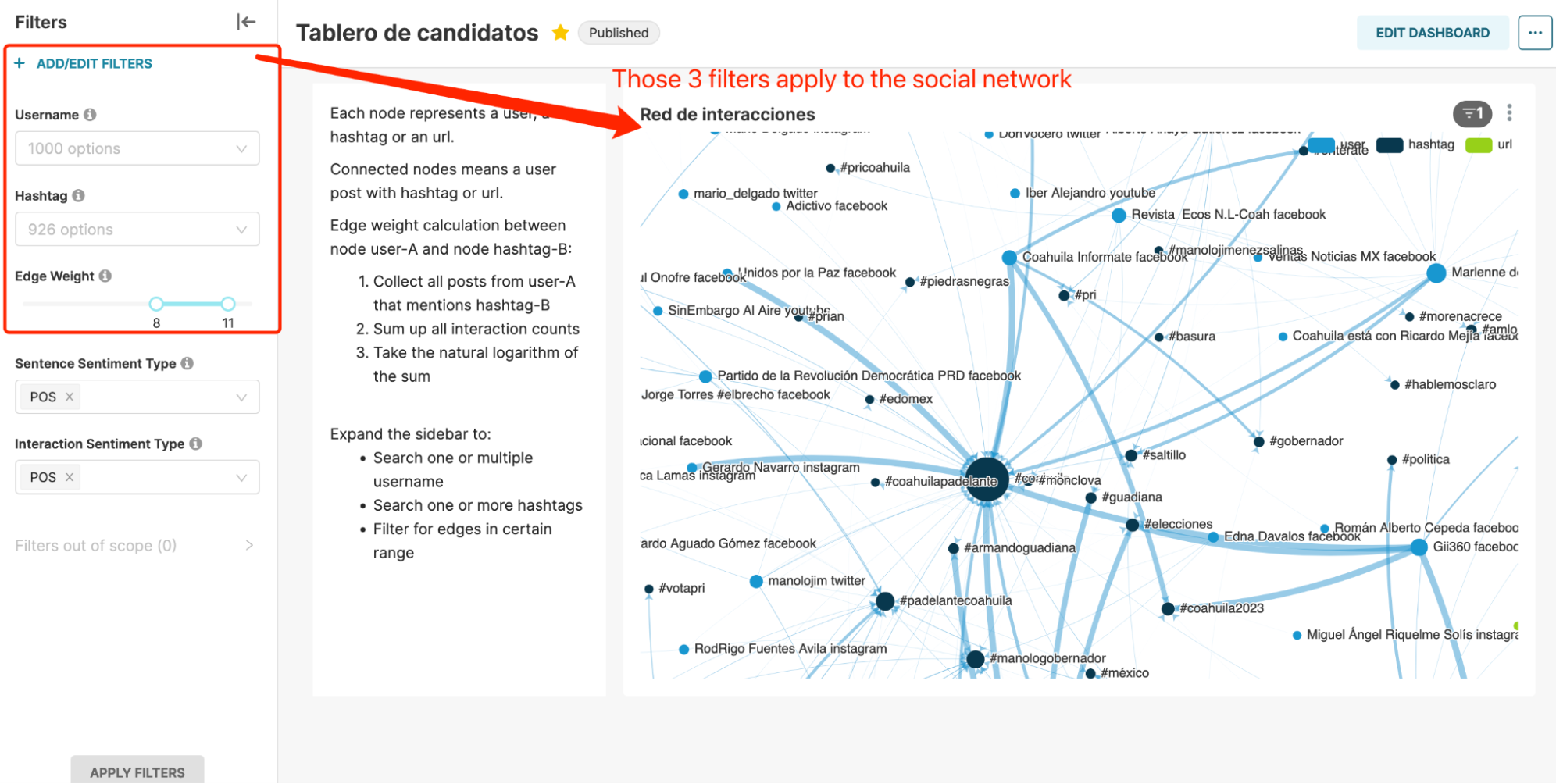
Task: Click the applied filters badge on chart
Action: pos(1472,114)
